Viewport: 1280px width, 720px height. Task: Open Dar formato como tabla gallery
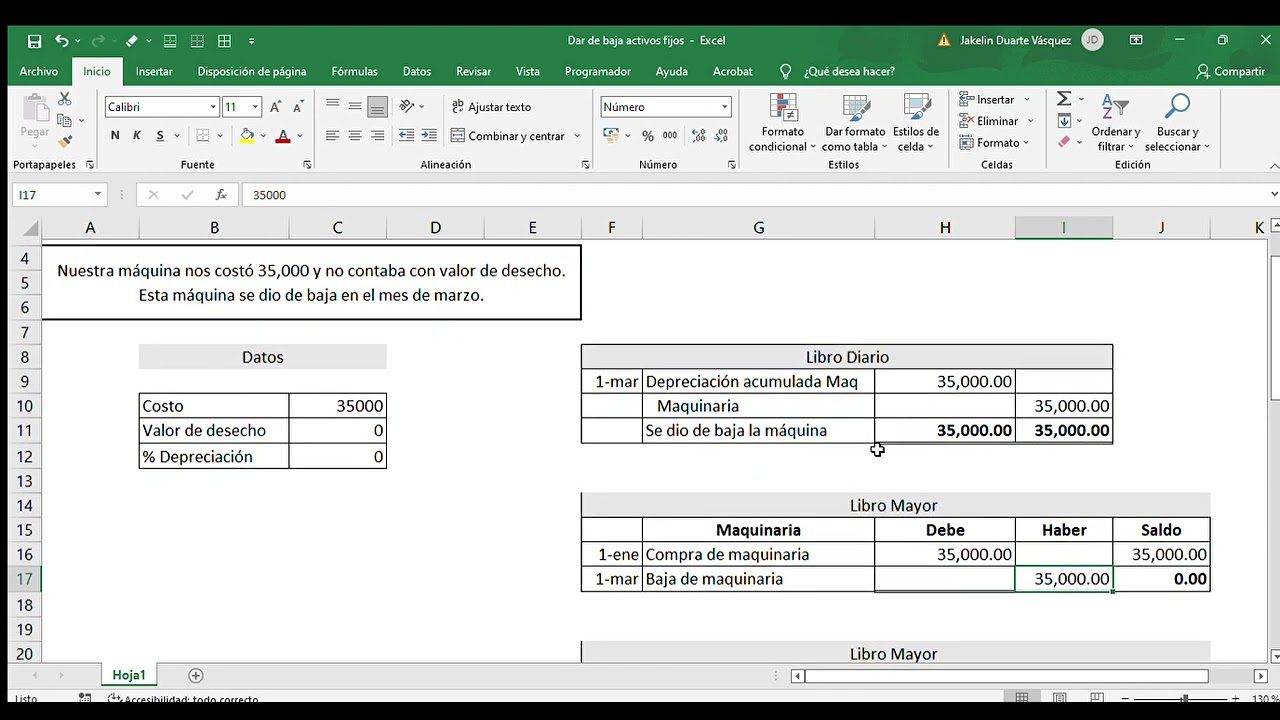[x=855, y=122]
